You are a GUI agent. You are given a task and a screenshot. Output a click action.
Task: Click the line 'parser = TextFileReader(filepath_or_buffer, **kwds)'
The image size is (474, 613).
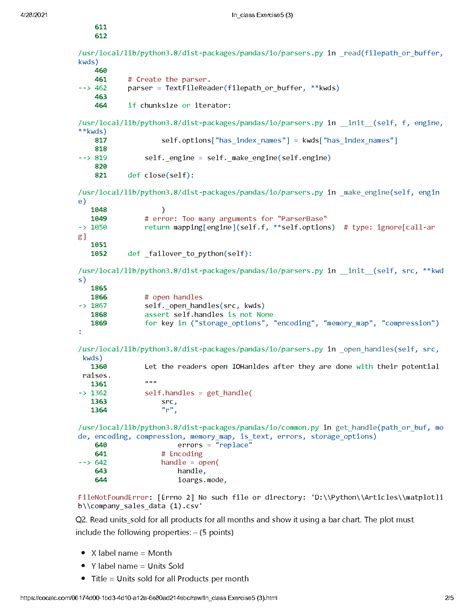point(233,88)
